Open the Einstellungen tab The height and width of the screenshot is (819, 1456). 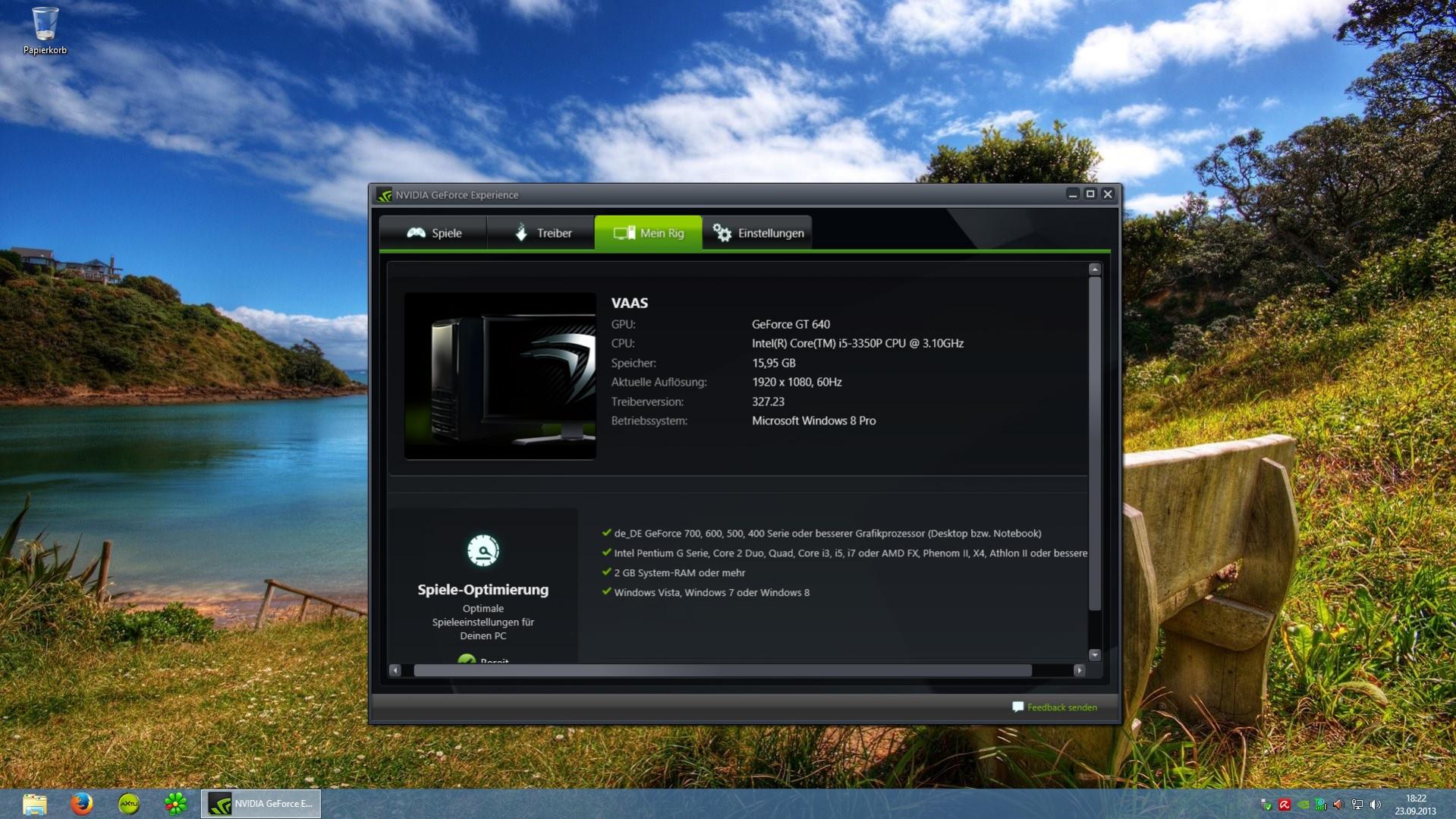(x=757, y=233)
